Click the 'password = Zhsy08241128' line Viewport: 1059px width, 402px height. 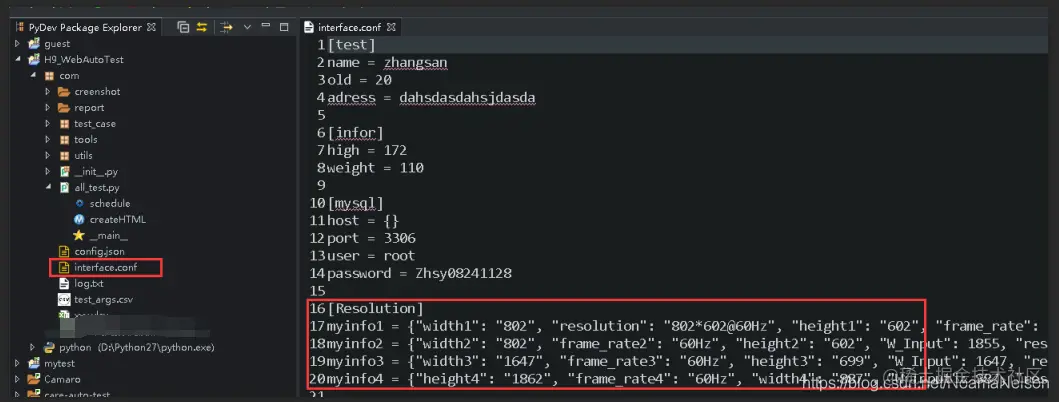419,273
